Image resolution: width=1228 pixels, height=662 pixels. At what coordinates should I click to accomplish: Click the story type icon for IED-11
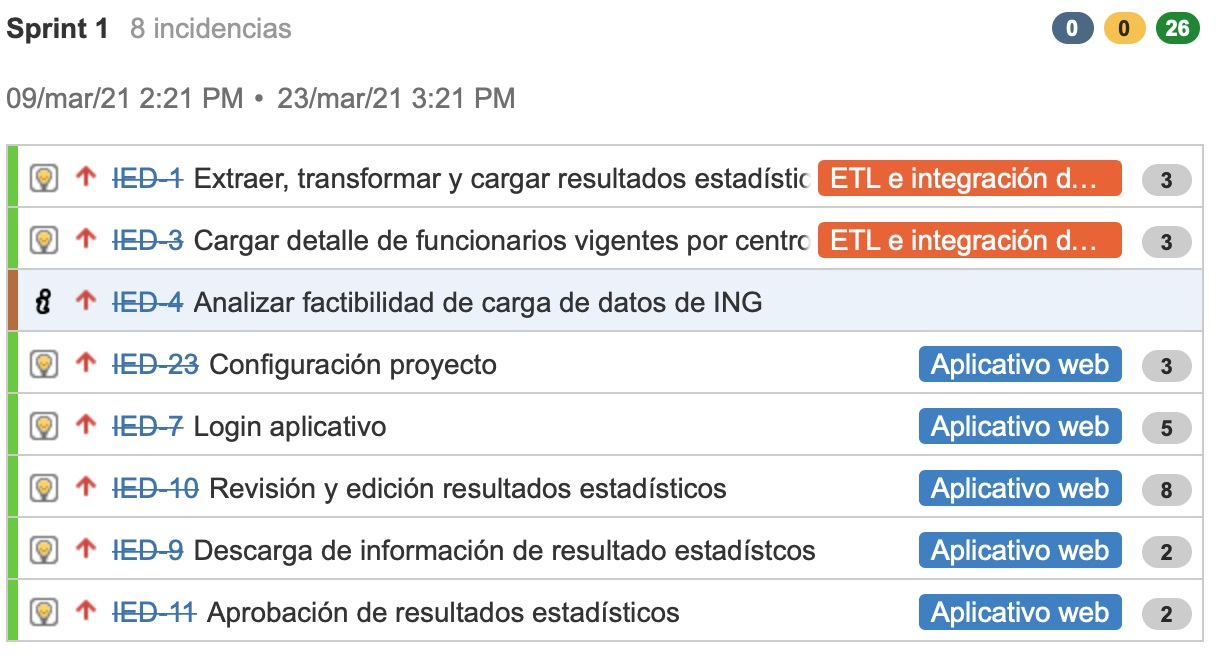[43, 613]
